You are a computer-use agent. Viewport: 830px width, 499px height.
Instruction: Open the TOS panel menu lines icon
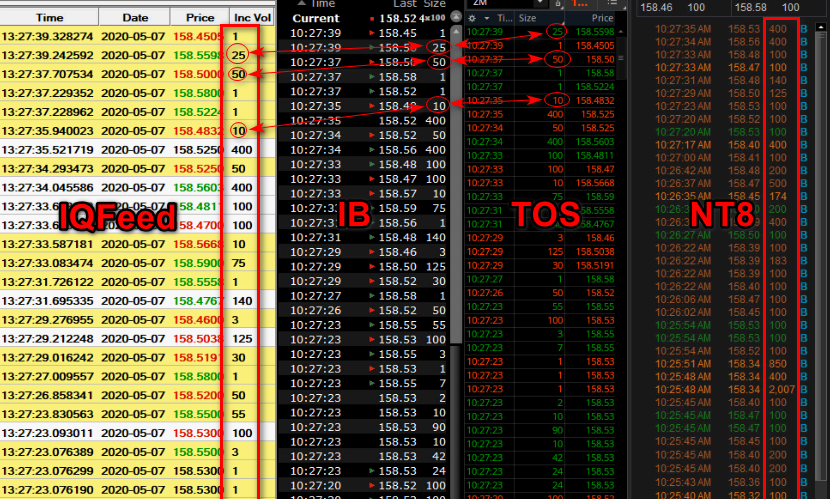point(611,3)
